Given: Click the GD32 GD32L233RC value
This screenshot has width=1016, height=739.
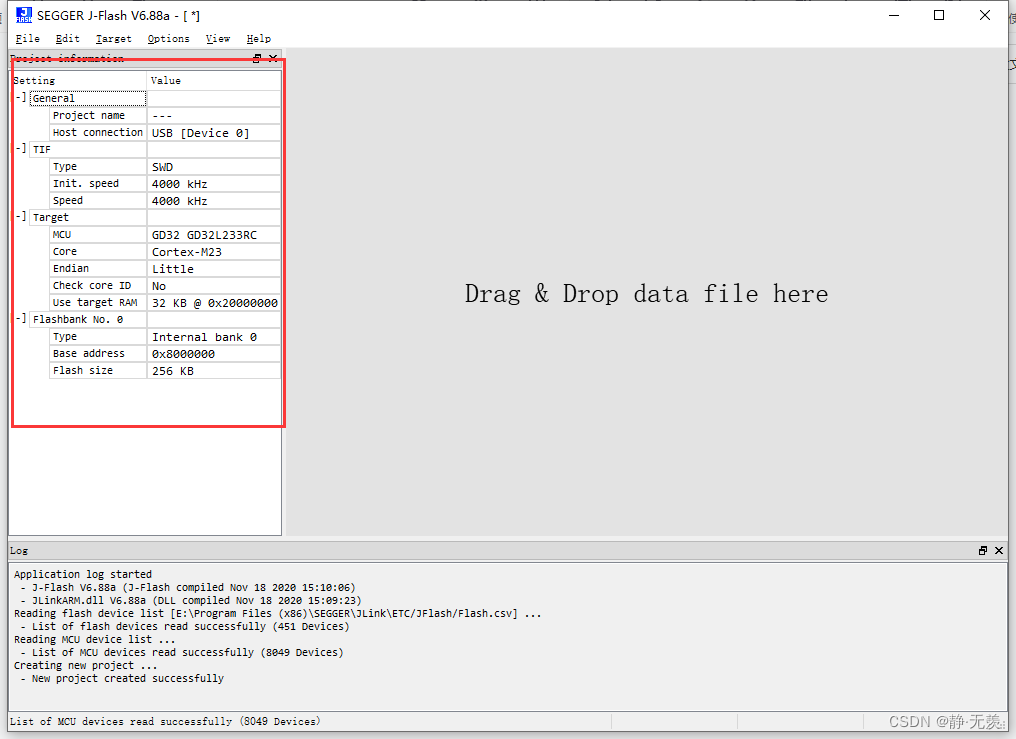Looking at the screenshot, I should pos(214,235).
